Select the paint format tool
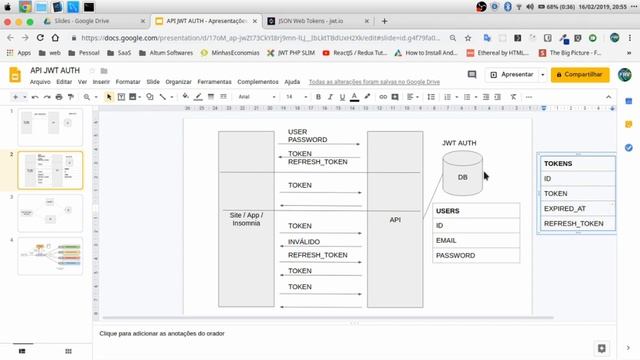The image size is (640, 360). (71, 97)
